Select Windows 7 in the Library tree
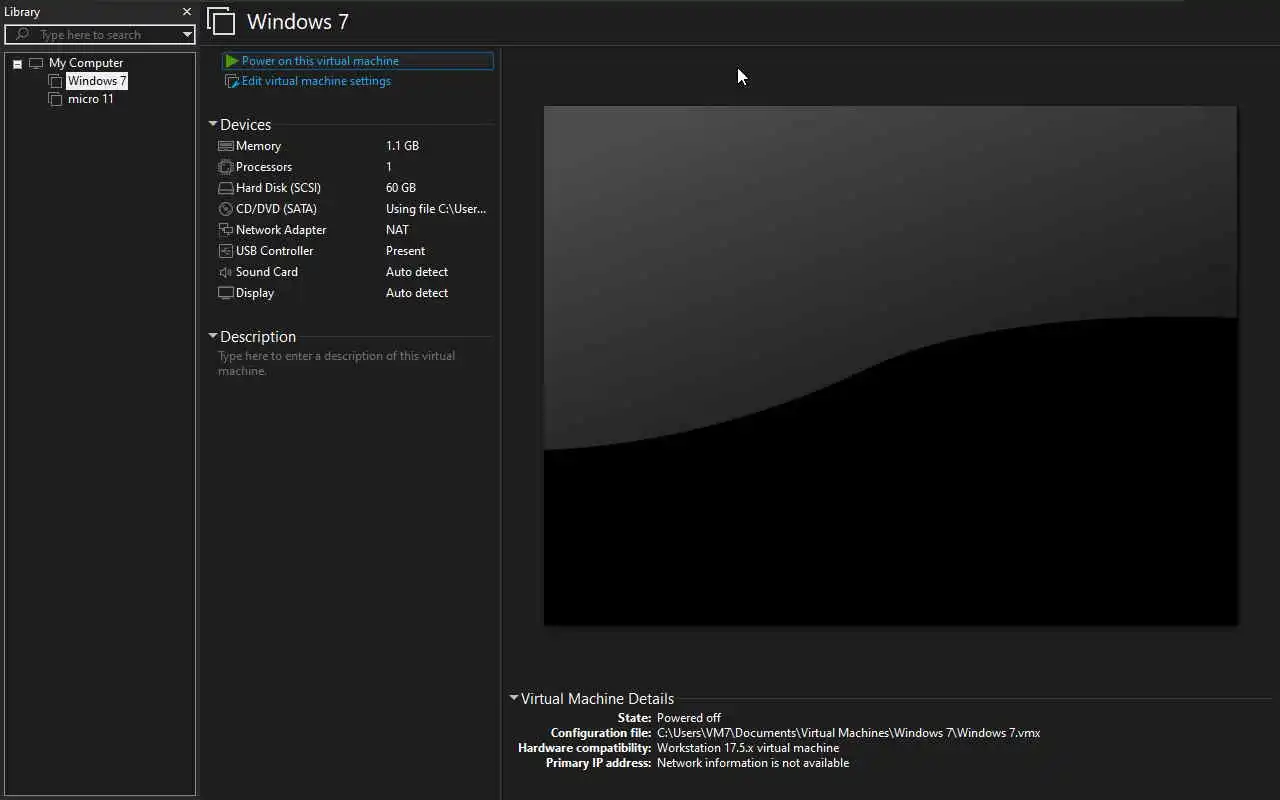This screenshot has width=1280, height=800. [x=97, y=81]
